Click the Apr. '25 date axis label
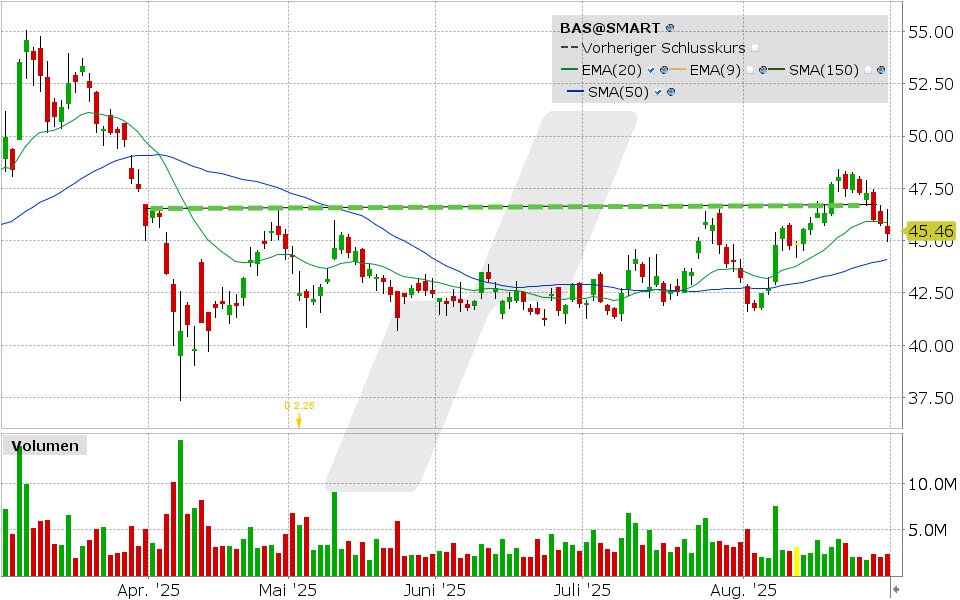The image size is (960, 600). click(x=149, y=590)
